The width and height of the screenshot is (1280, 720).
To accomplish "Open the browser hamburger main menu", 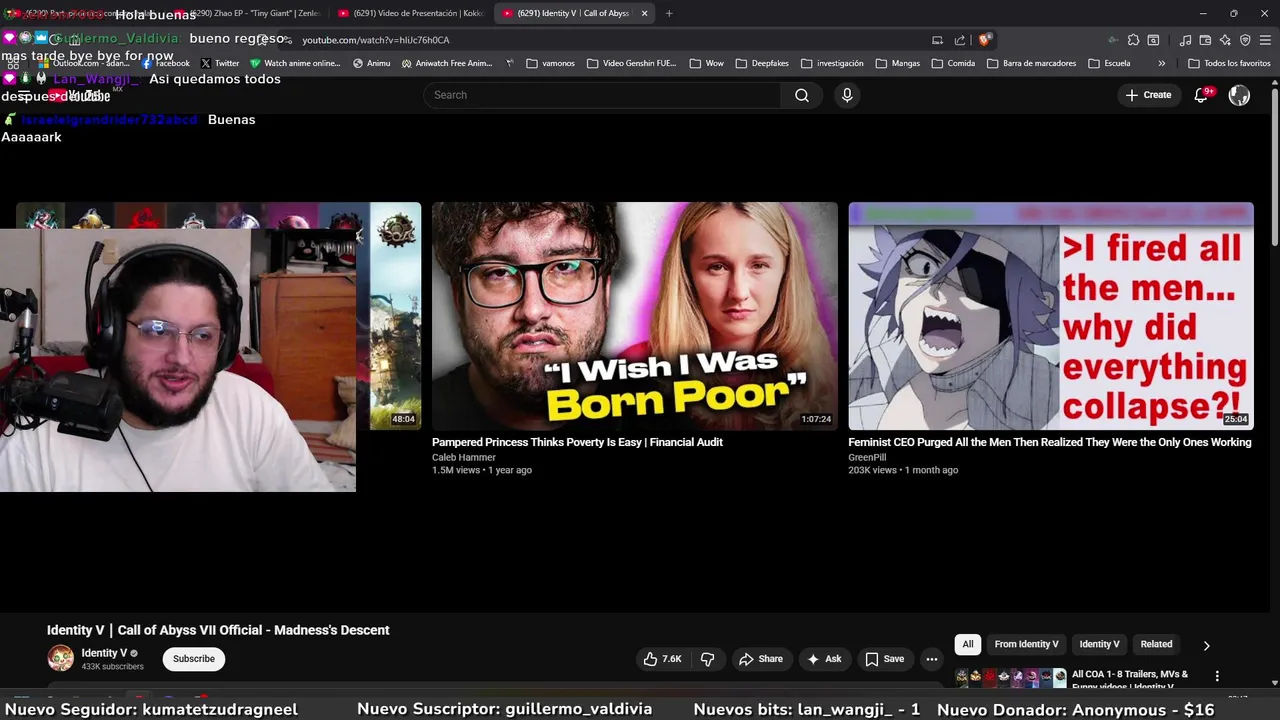I will click(x=1265, y=40).
